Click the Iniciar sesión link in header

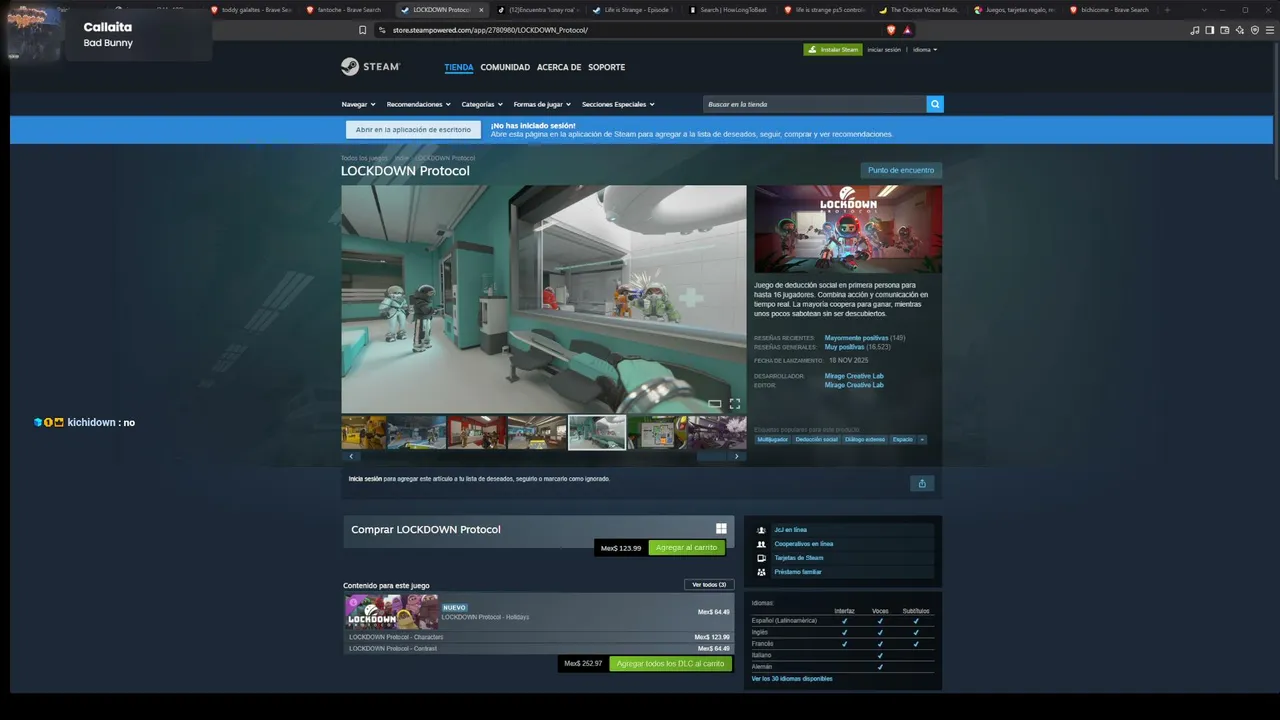(884, 49)
